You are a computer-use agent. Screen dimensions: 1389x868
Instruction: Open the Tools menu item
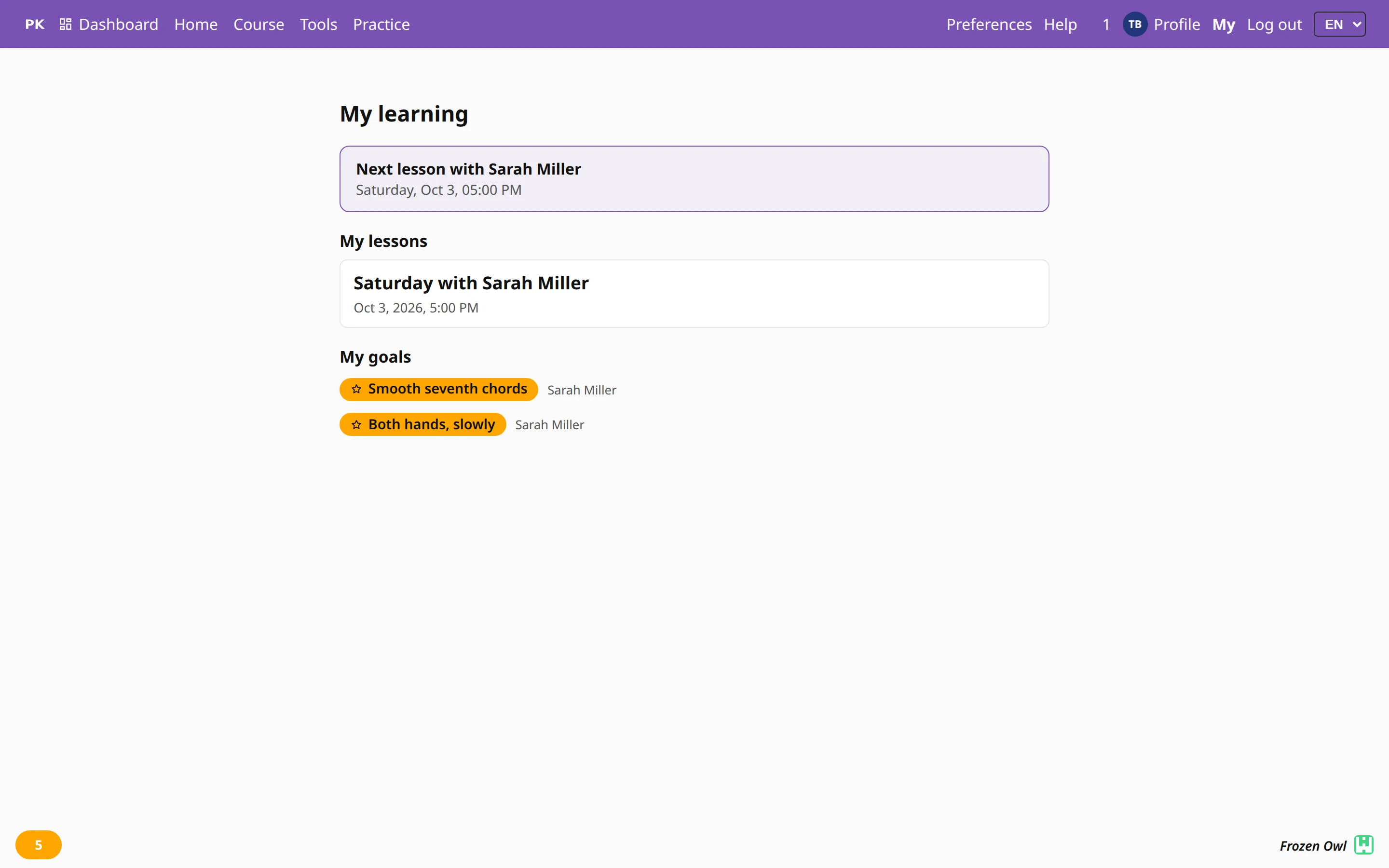pyautogui.click(x=318, y=24)
